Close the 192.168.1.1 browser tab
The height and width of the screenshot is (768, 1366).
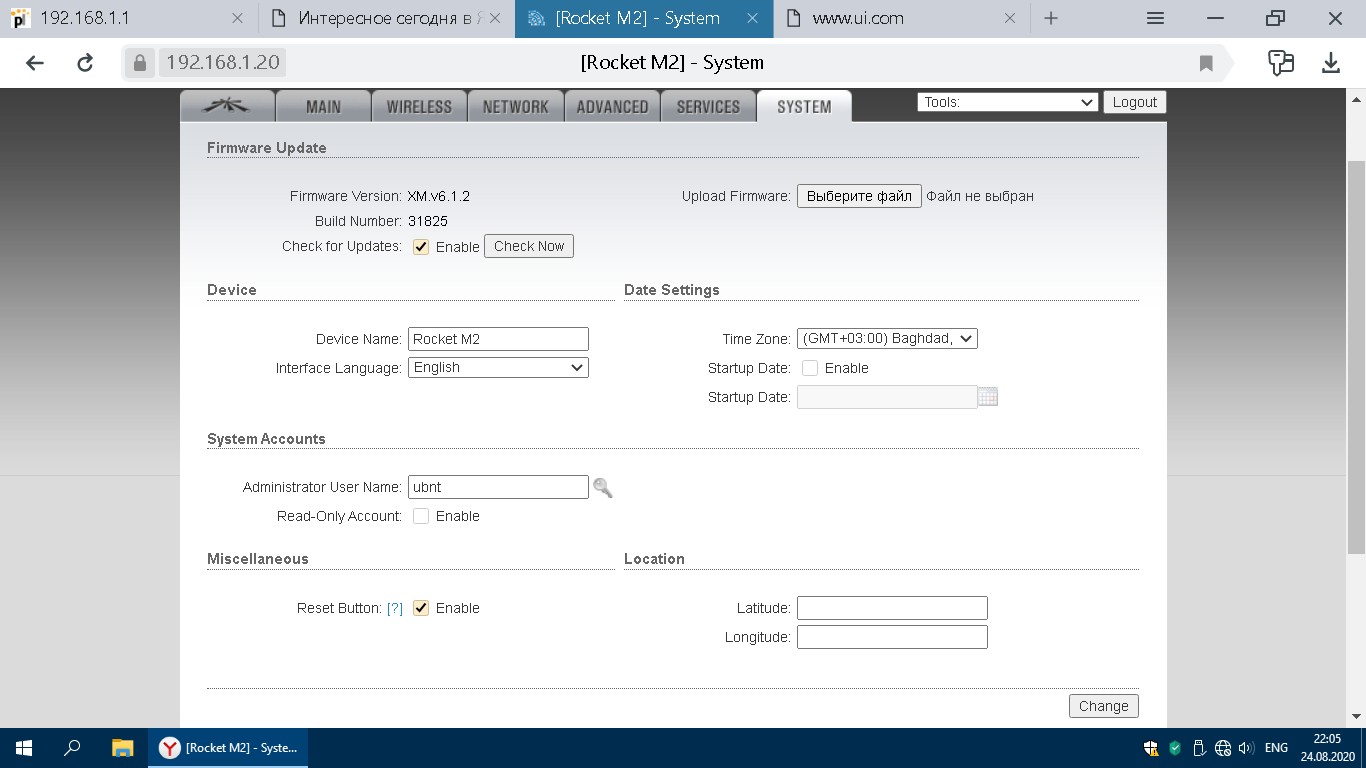237,18
